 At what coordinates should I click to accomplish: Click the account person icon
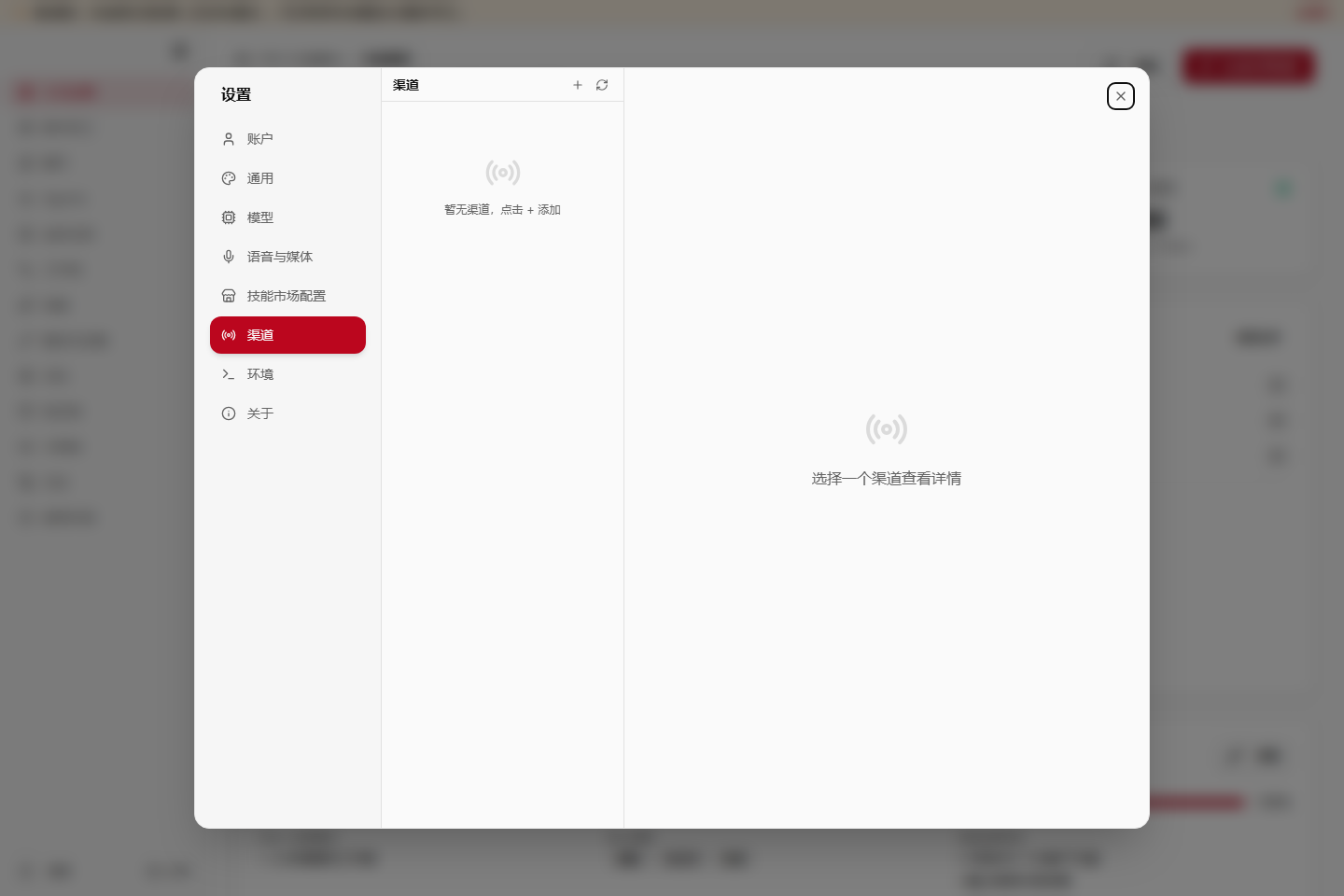tap(229, 139)
